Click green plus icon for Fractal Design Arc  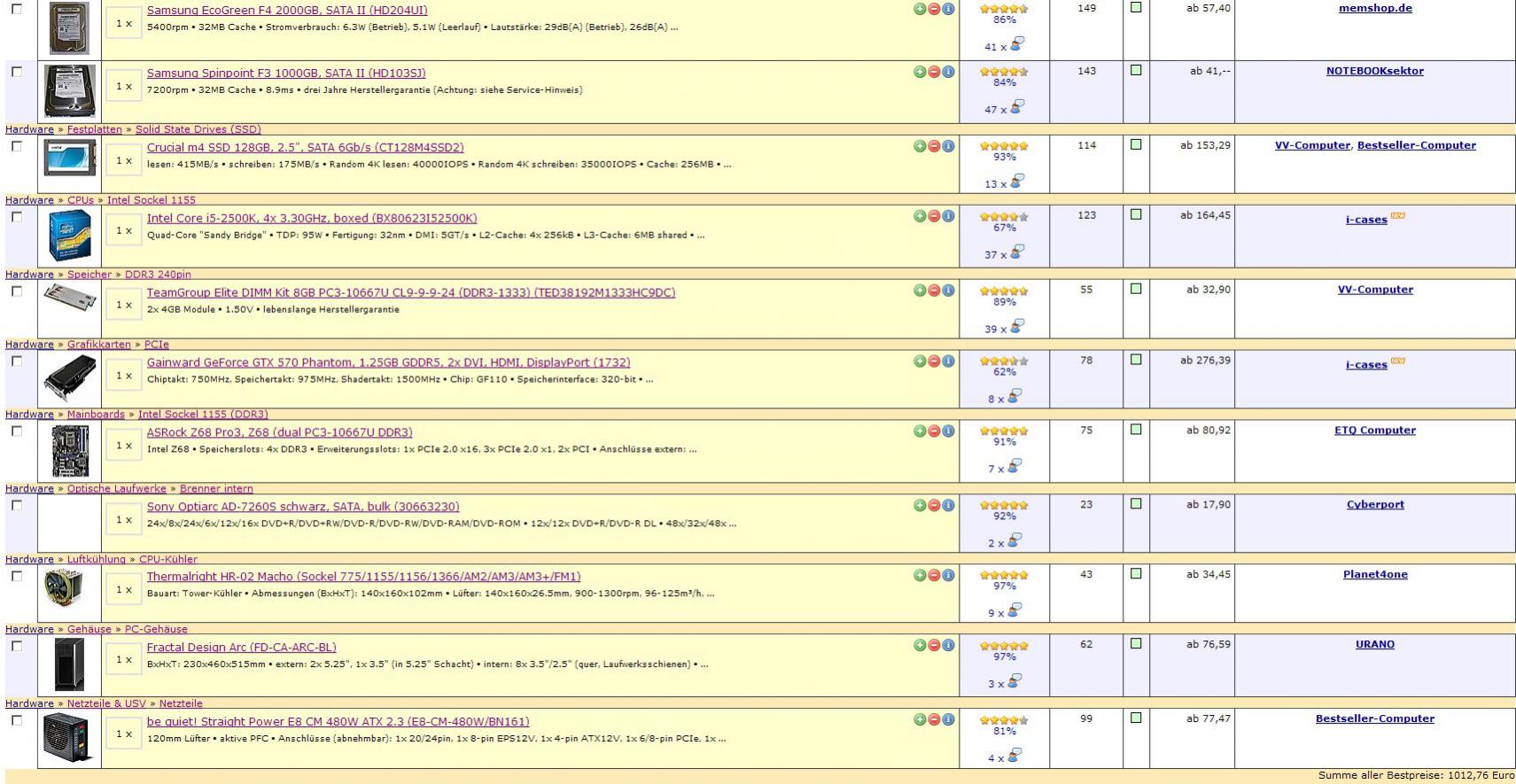920,646
